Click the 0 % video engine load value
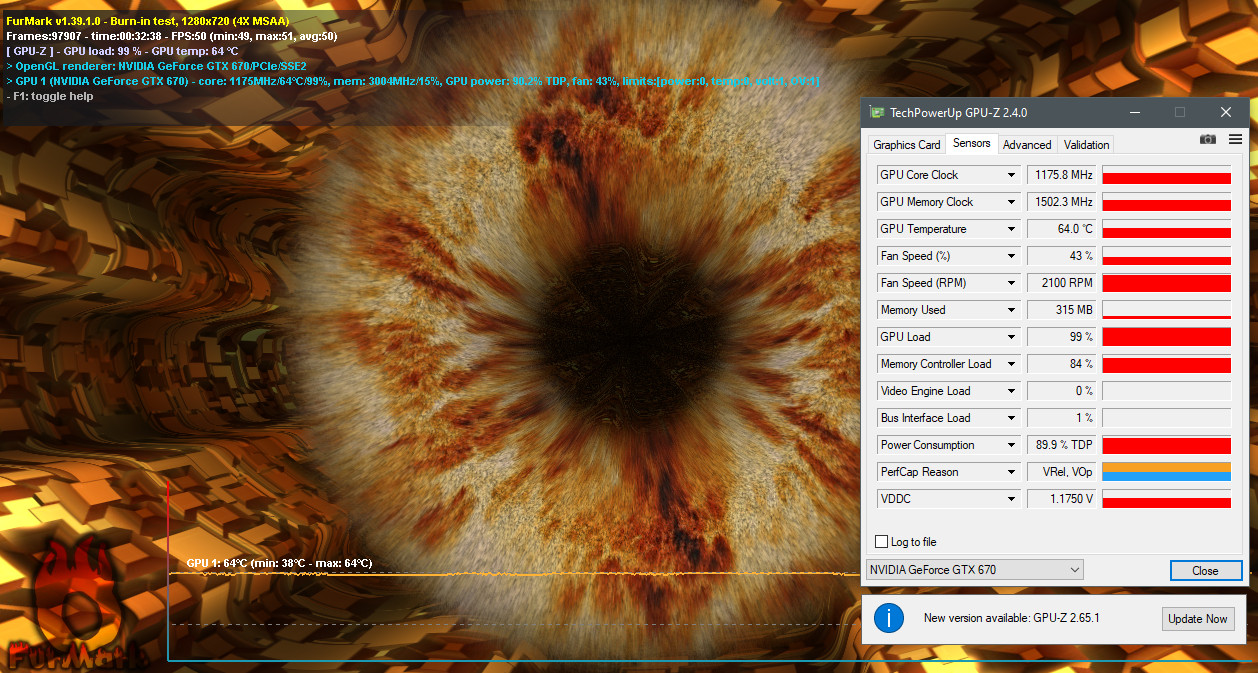1258x673 pixels. pyautogui.click(x=1062, y=391)
